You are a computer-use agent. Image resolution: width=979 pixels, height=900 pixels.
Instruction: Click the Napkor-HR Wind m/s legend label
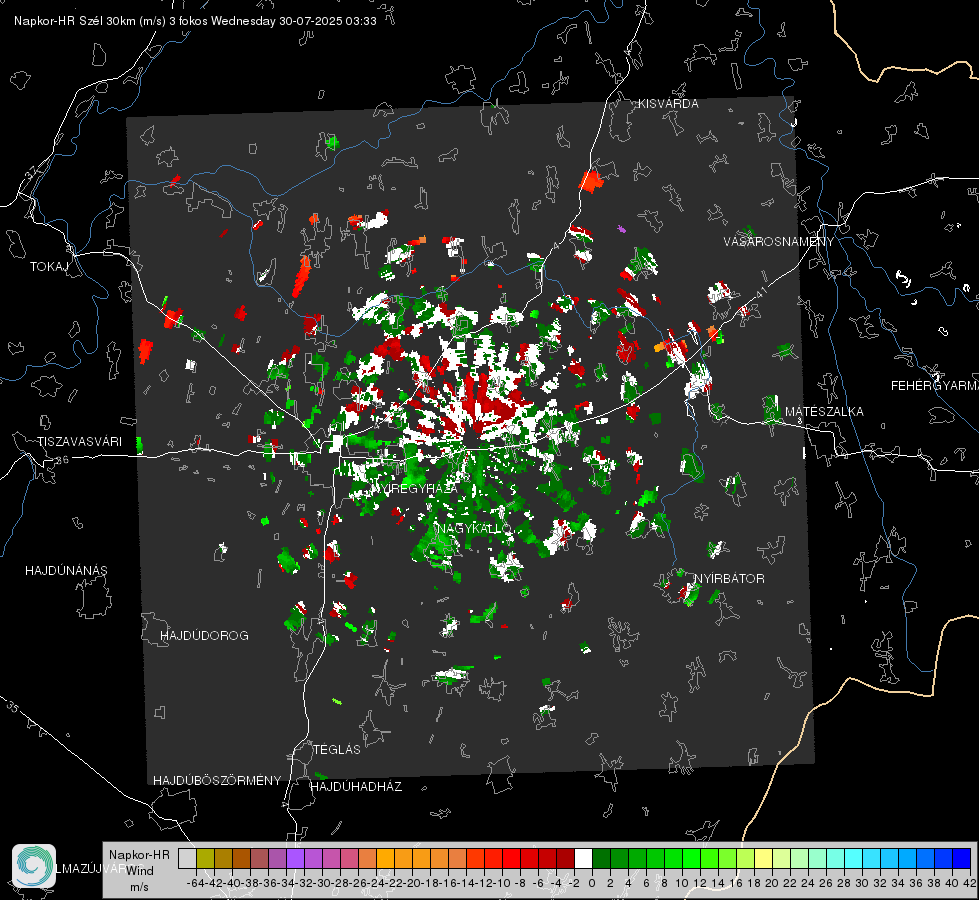tap(139, 871)
